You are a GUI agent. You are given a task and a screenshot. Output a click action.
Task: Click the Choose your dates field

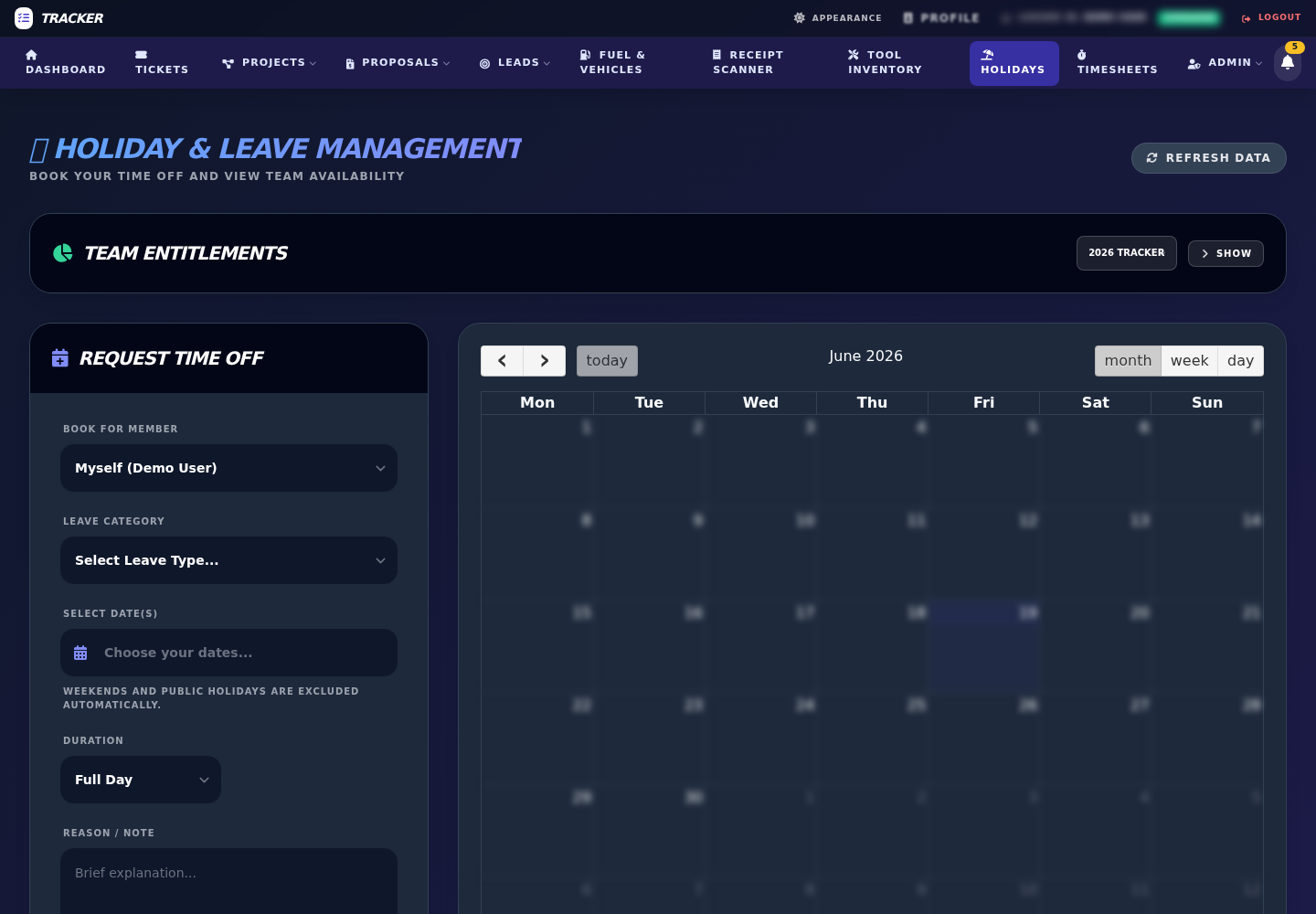point(228,653)
